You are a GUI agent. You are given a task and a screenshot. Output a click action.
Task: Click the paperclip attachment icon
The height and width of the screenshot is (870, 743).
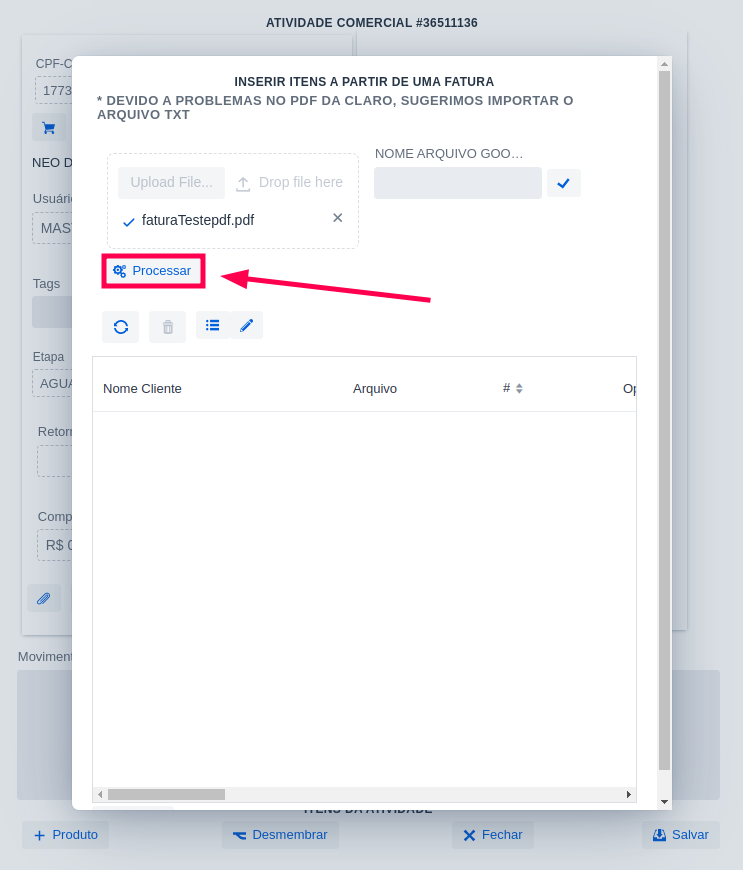(x=43, y=598)
